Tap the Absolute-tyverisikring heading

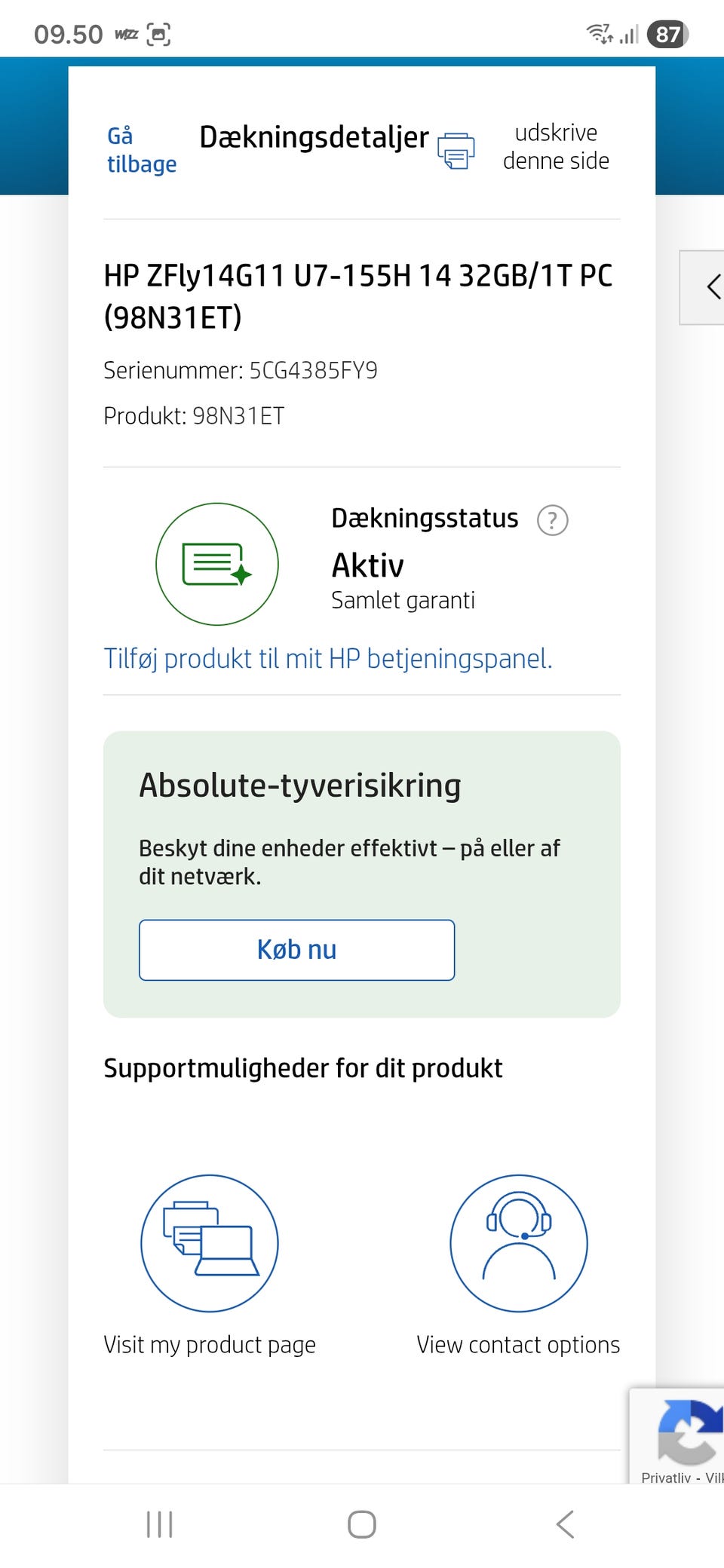[300, 786]
